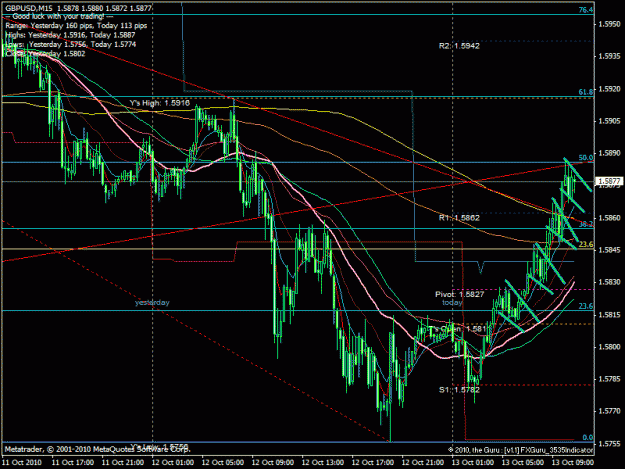The image size is (625, 469).
Task: Click the 13 Oct 01:00 time label
Action: pyautogui.click(x=473, y=463)
